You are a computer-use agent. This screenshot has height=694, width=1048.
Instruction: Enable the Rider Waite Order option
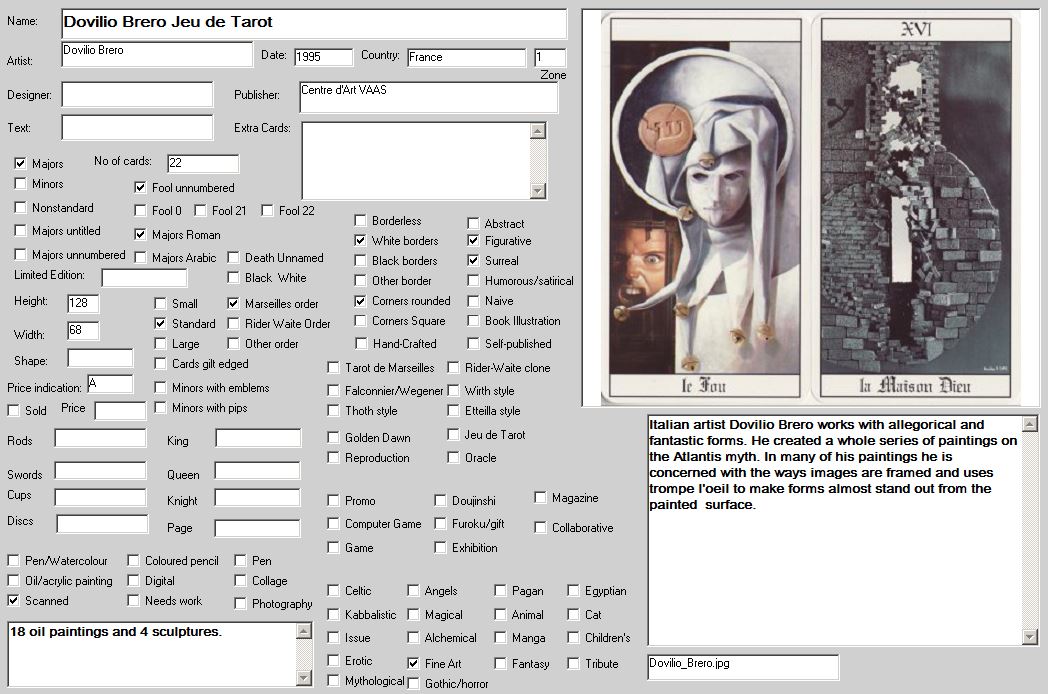tap(234, 324)
